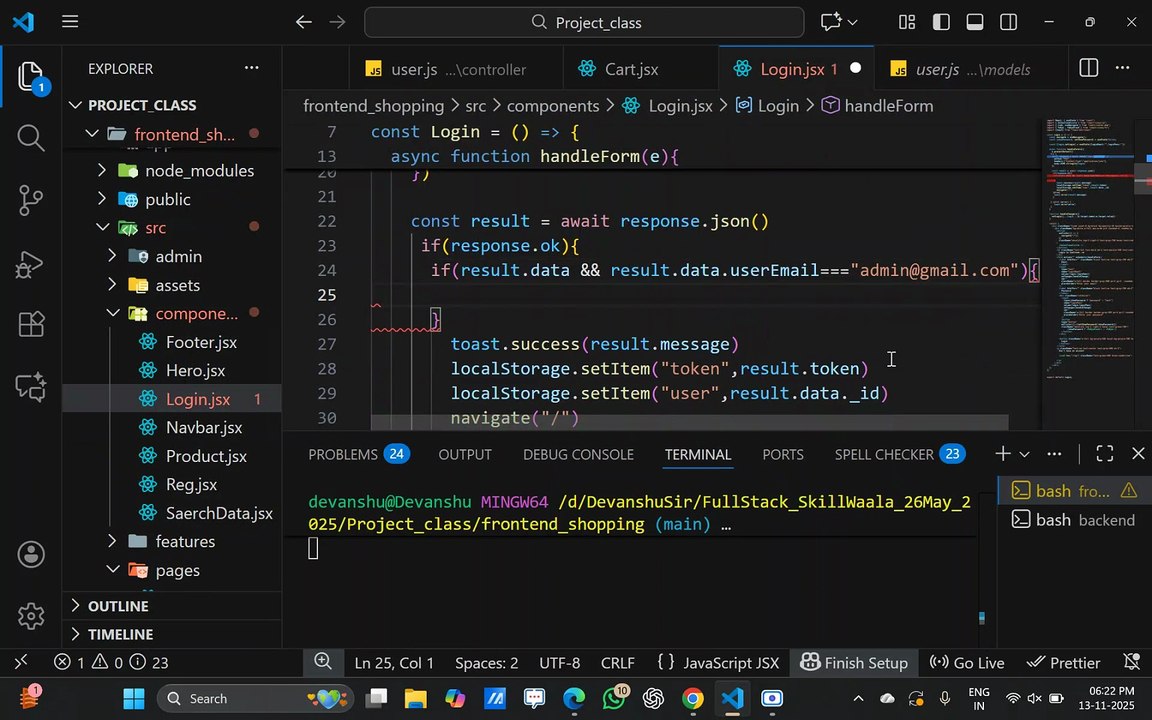The height and width of the screenshot is (720, 1152).
Task: Click Prettier in status bar
Action: point(1063,663)
